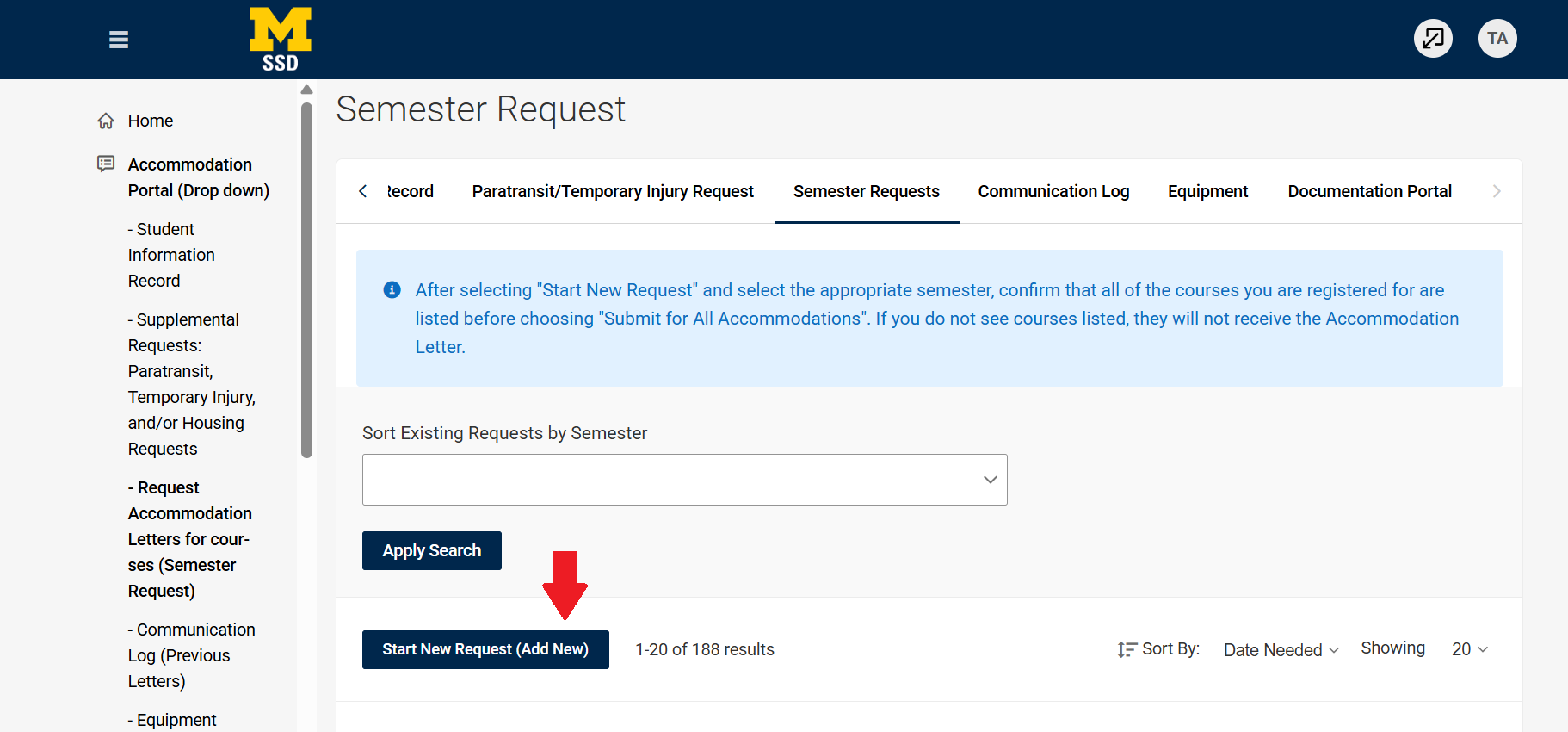
Task: Click the info icon in blue notice
Action: (x=392, y=289)
